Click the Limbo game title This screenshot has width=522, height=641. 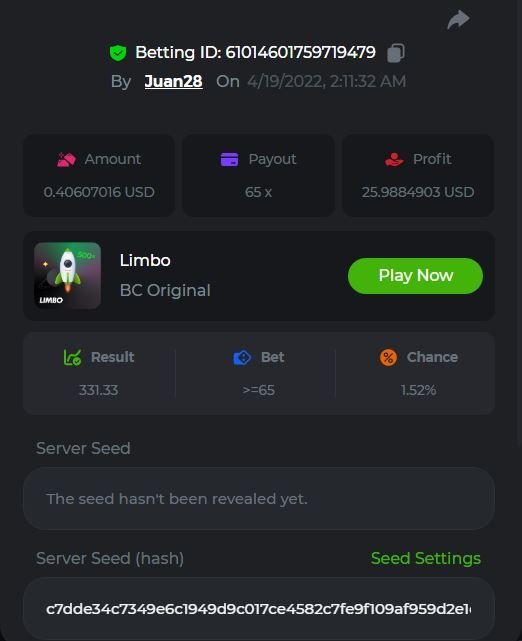tap(145, 260)
